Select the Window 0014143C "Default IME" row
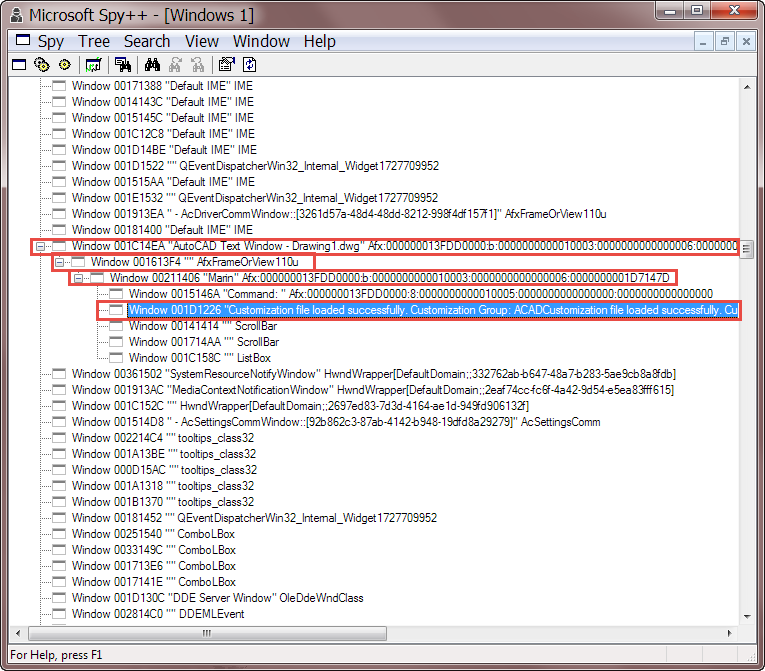 163,102
